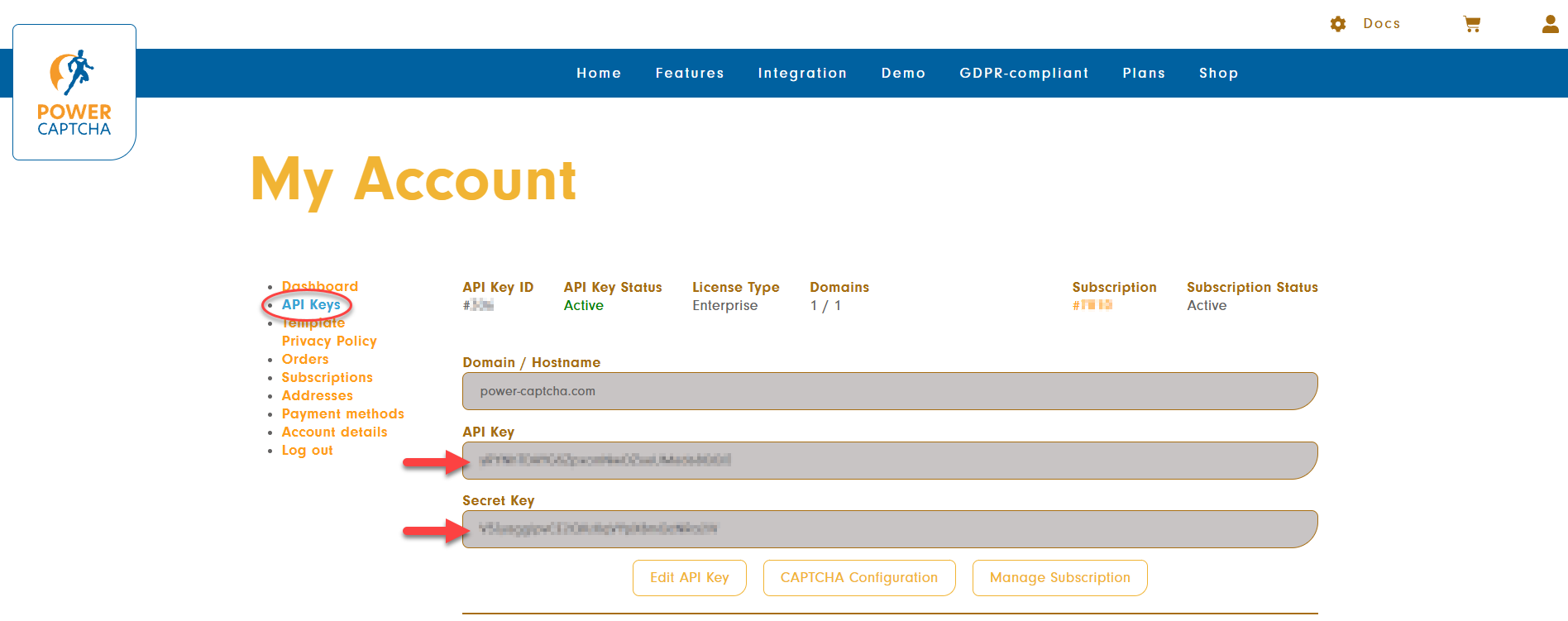Open the Plans menu item
The image size is (1568, 621).
[1144, 73]
